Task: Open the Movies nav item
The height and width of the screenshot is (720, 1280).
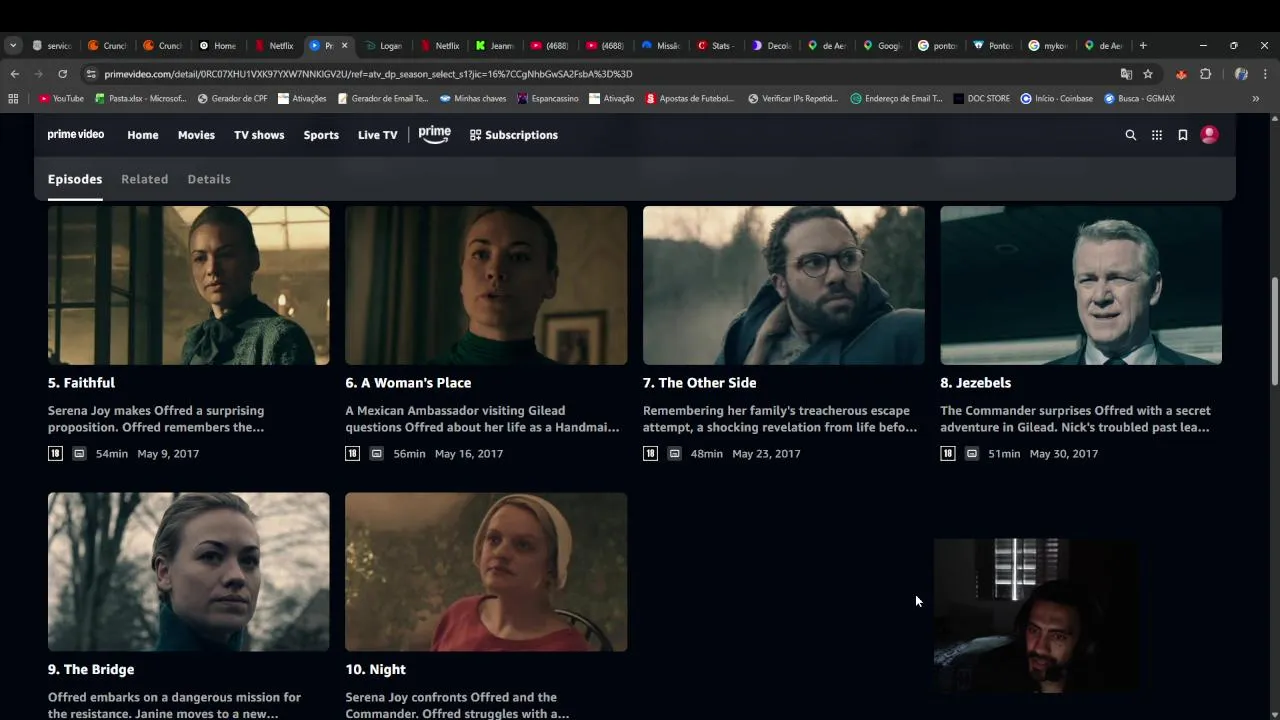Action: tap(196, 135)
